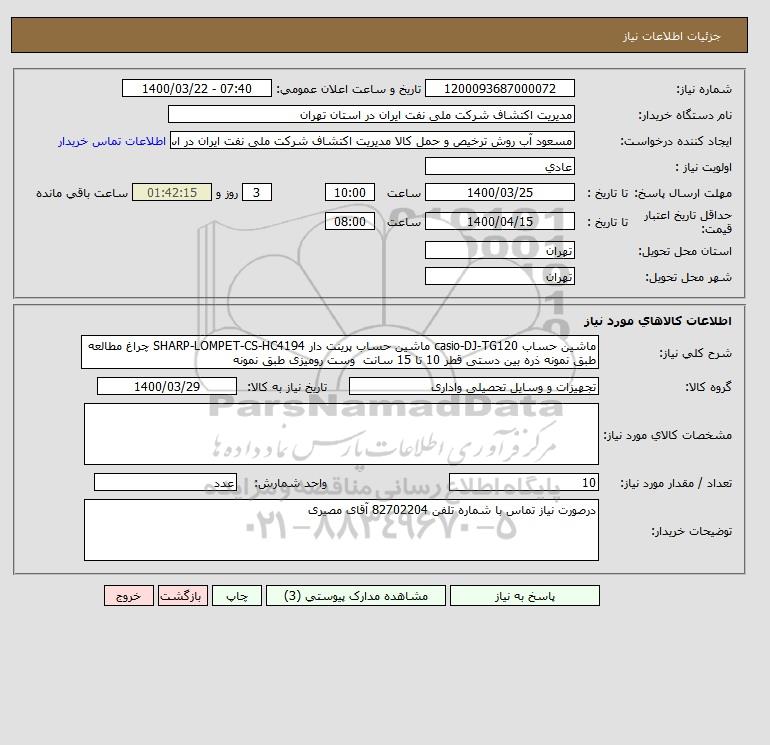Click the response deadline time 10:00
Viewport: 770px width, 745px height.
(x=350, y=193)
